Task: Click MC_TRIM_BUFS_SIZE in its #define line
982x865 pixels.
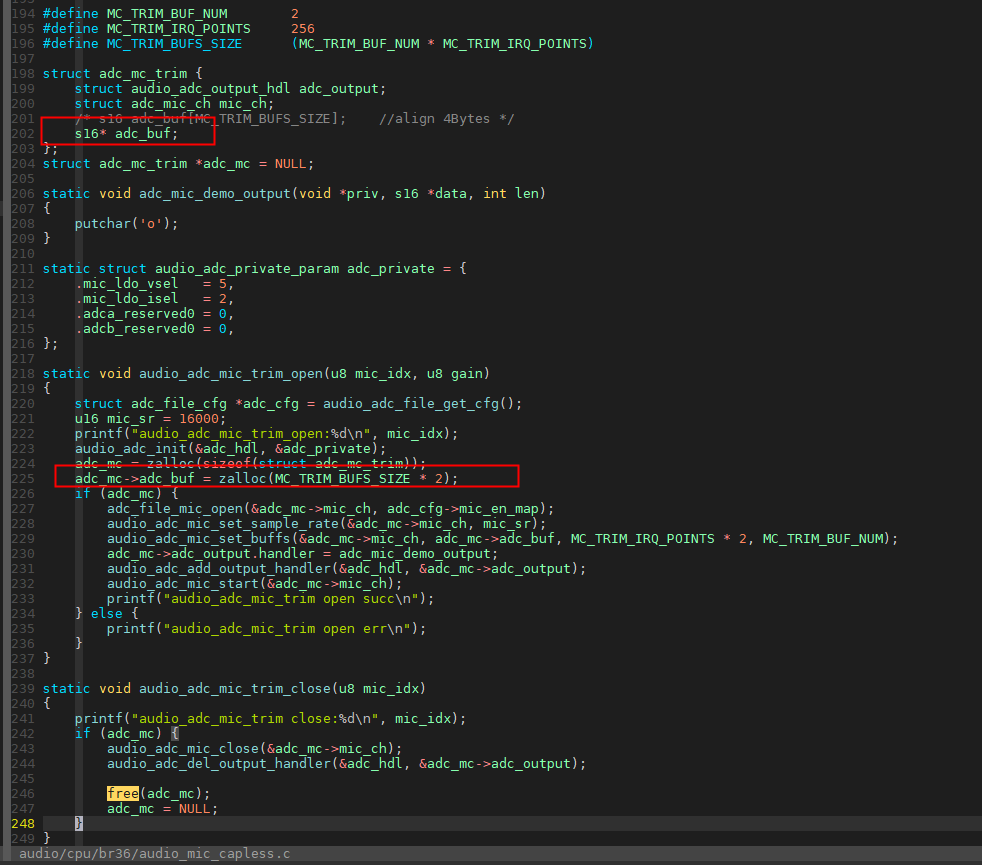Action: pyautogui.click(x=174, y=44)
